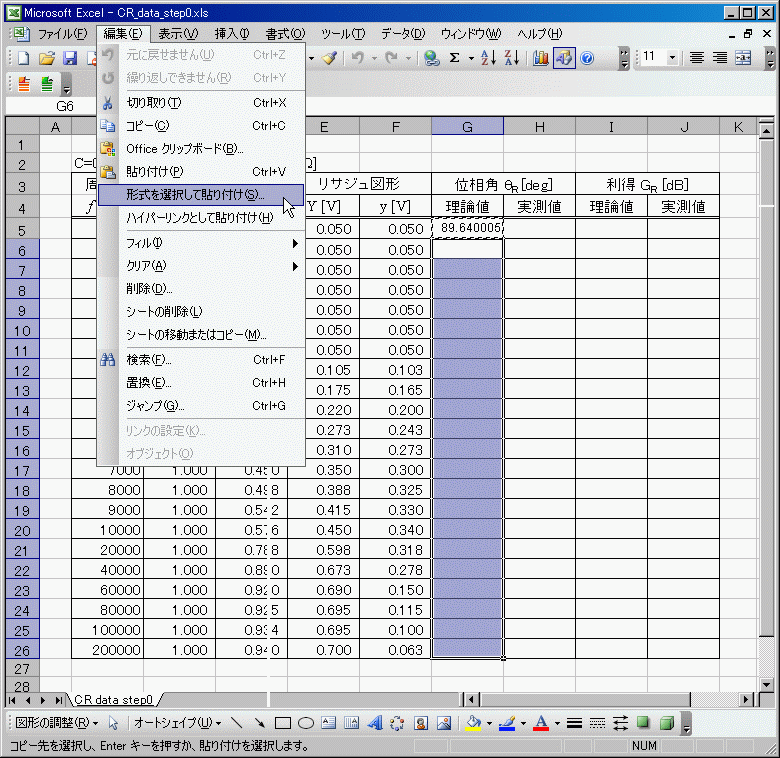This screenshot has height=758, width=780.
Task: Choose 形式を選択して貼り付け from the menu
Action: pos(195,195)
